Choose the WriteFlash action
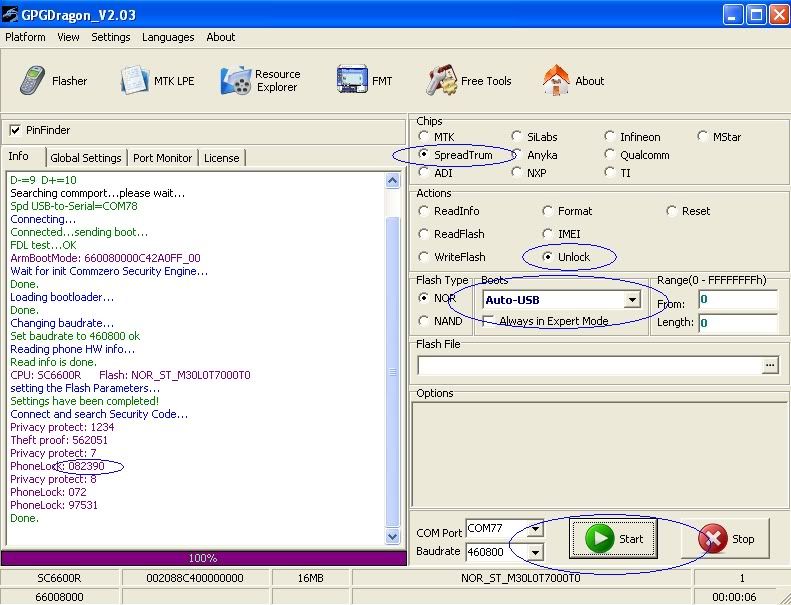791x605 pixels. 423,257
